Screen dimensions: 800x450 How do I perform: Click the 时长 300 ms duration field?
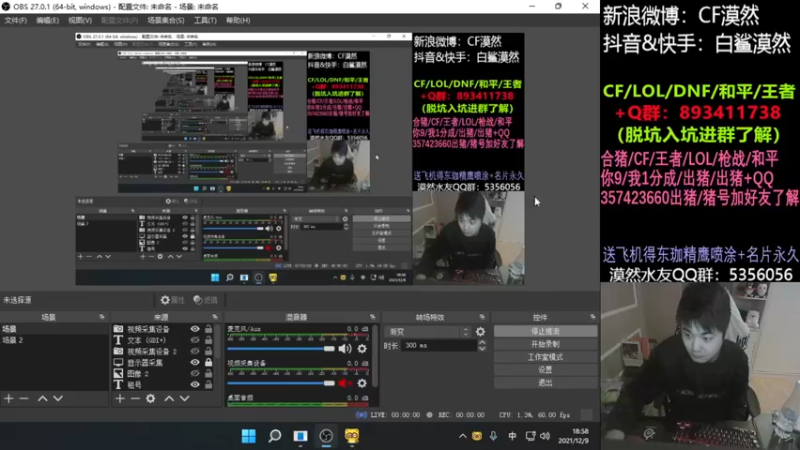point(439,345)
